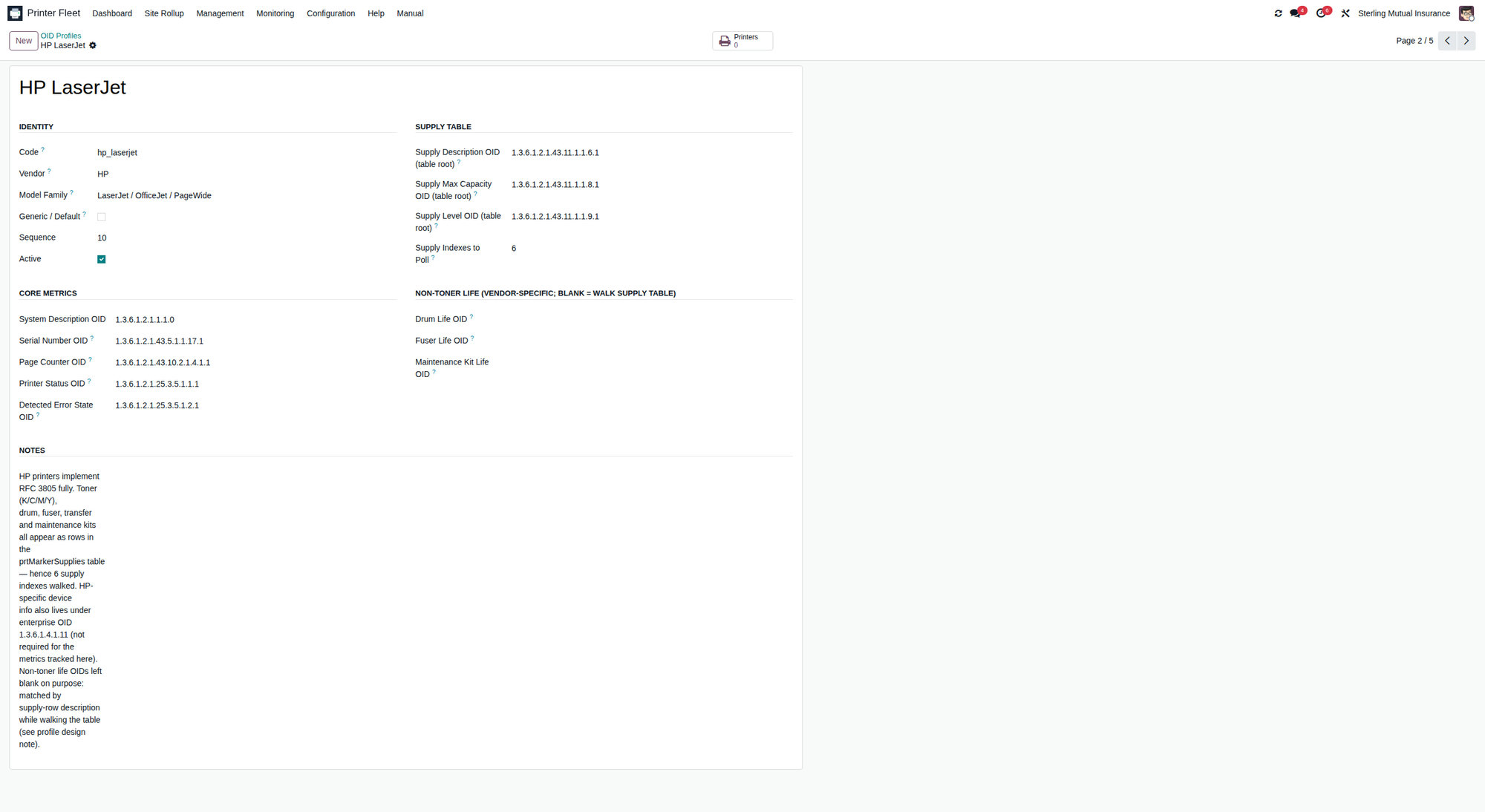
Task: Show the help tooltip for Page Counter OID
Action: coord(91,360)
